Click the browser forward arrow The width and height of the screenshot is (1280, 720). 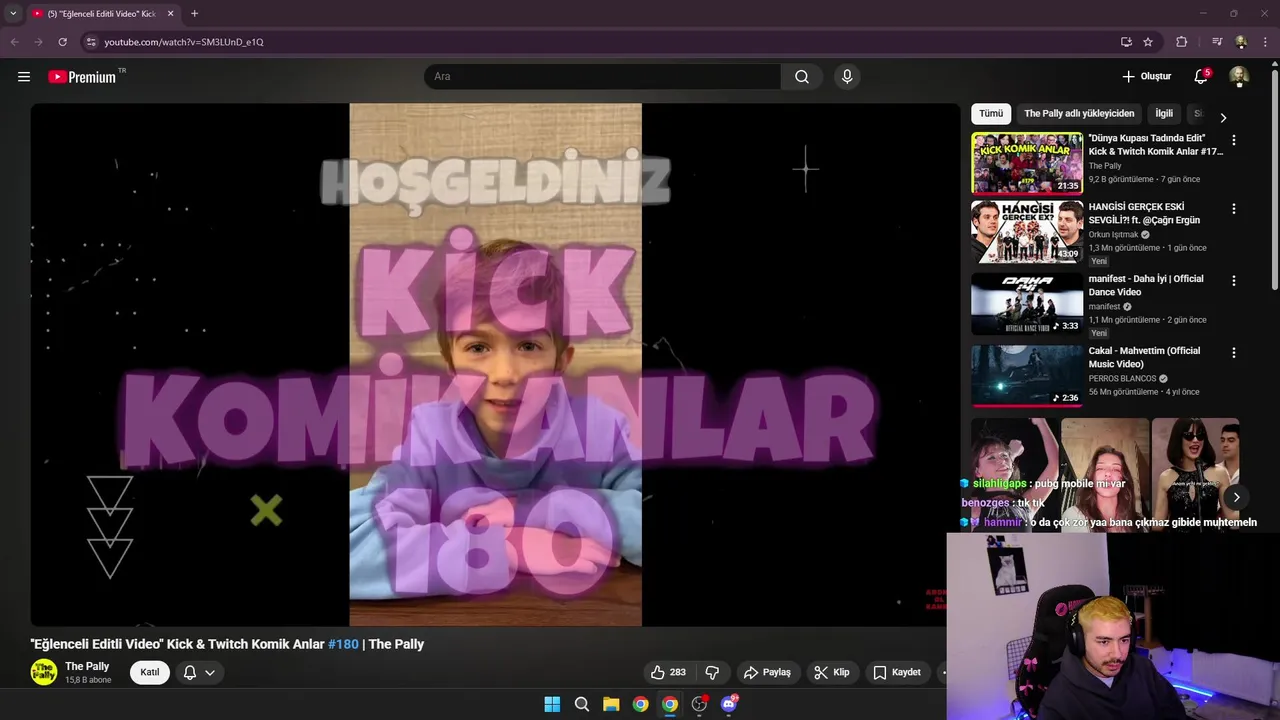(x=38, y=42)
